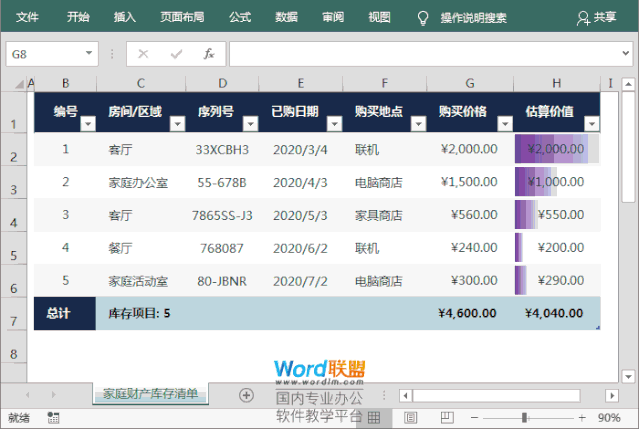Click the 总计 total row label
The width and height of the screenshot is (639, 429).
(x=65, y=313)
